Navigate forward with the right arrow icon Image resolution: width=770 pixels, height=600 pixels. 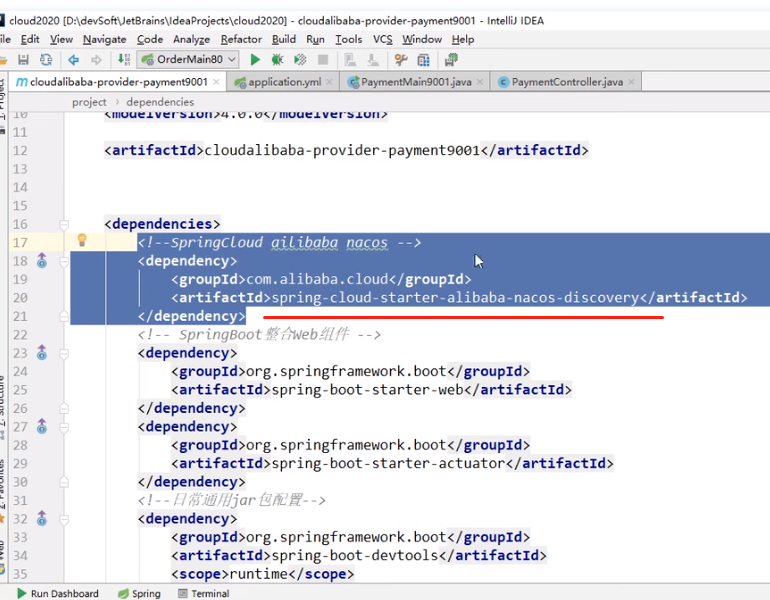(96, 60)
